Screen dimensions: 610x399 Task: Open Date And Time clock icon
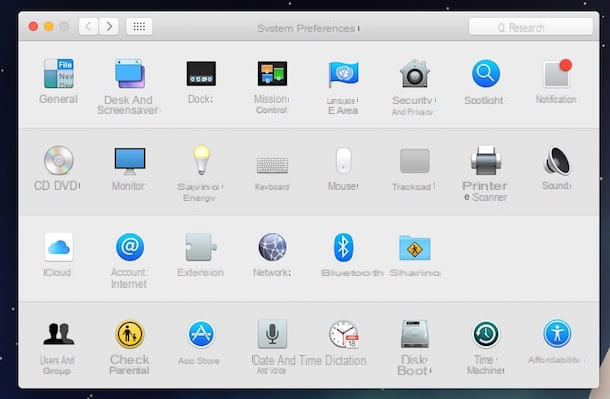[x=344, y=334]
